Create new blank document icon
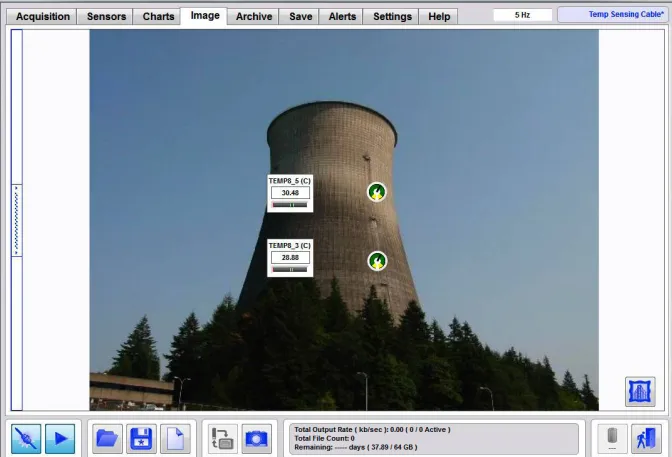 (175, 439)
